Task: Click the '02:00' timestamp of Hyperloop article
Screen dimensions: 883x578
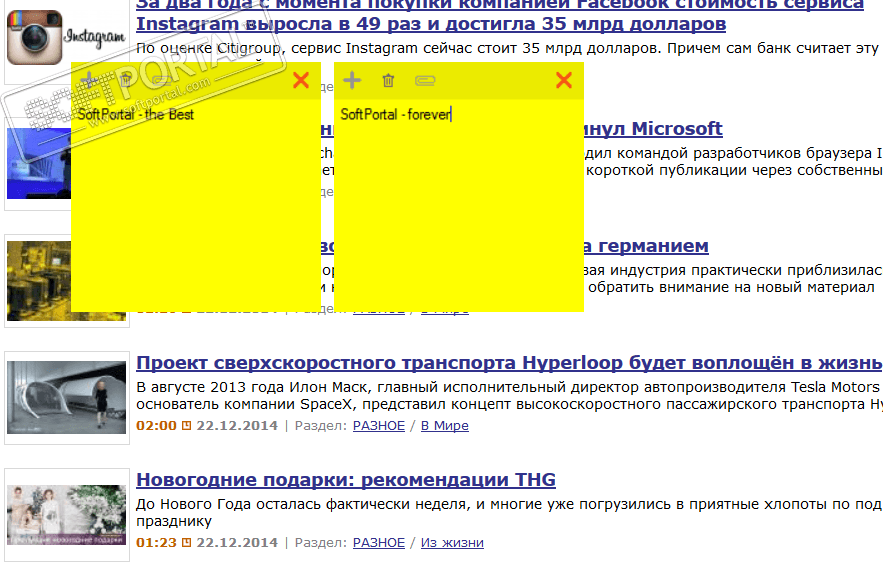Action: [156, 426]
